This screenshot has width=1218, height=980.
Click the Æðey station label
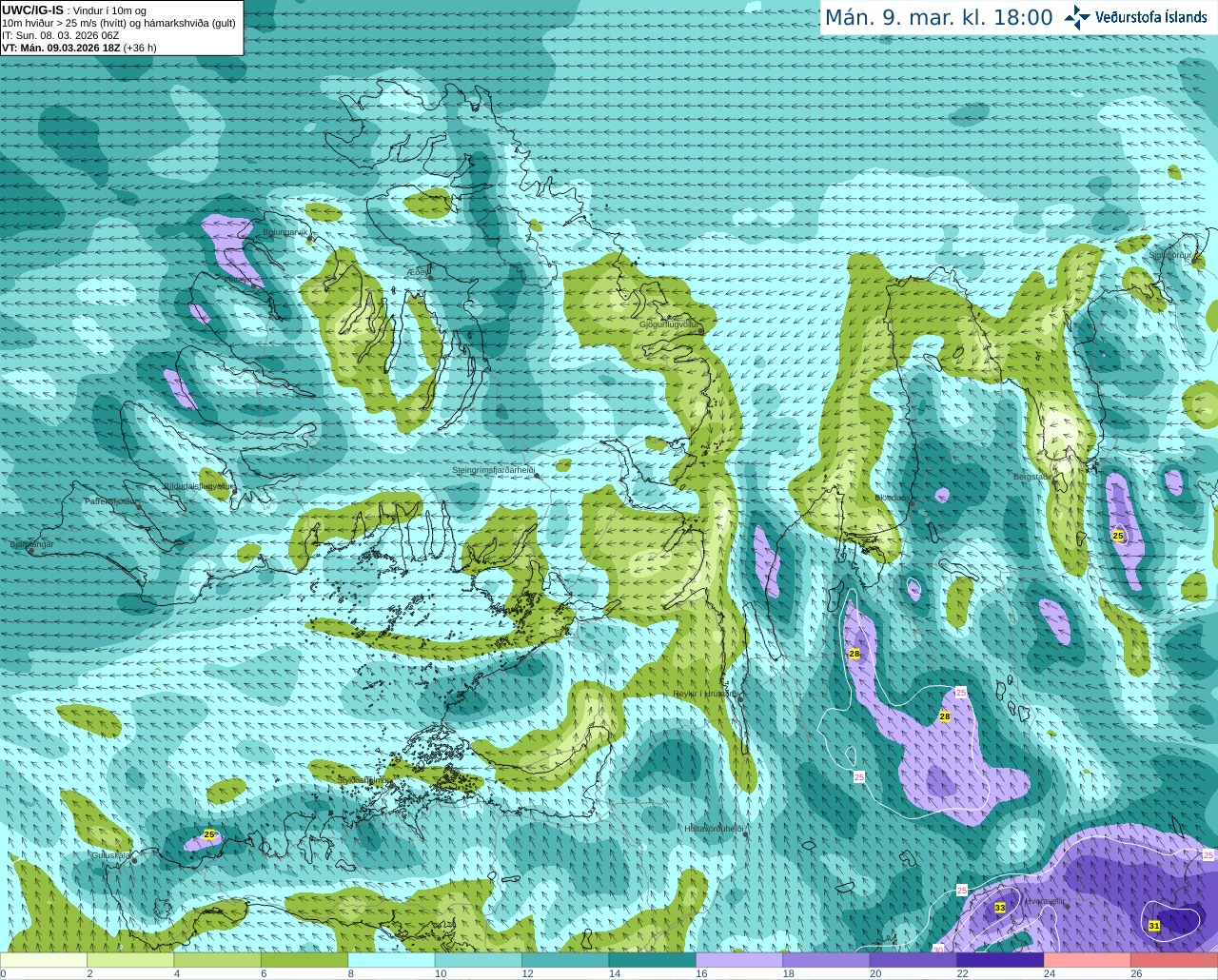(419, 272)
